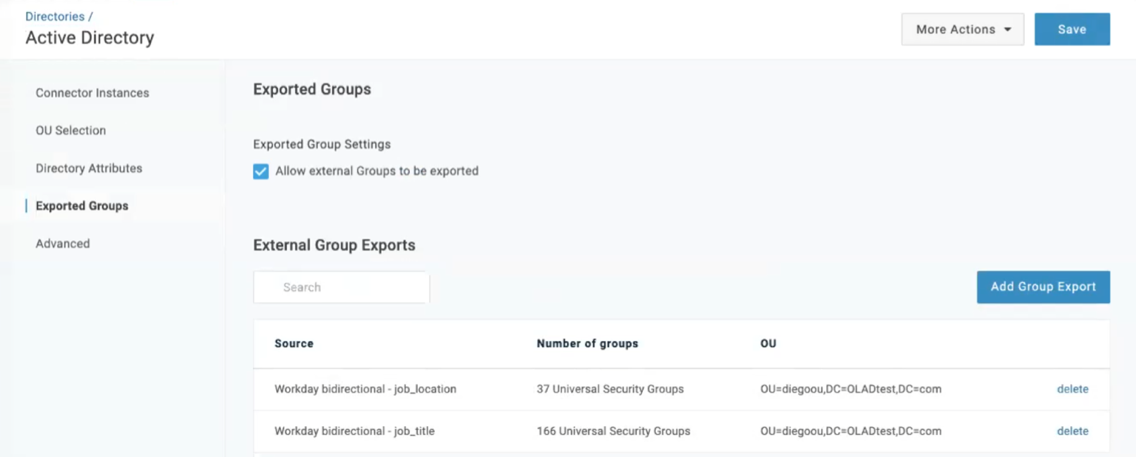The height and width of the screenshot is (457, 1136).
Task: Click the Source column header
Action: pos(294,343)
